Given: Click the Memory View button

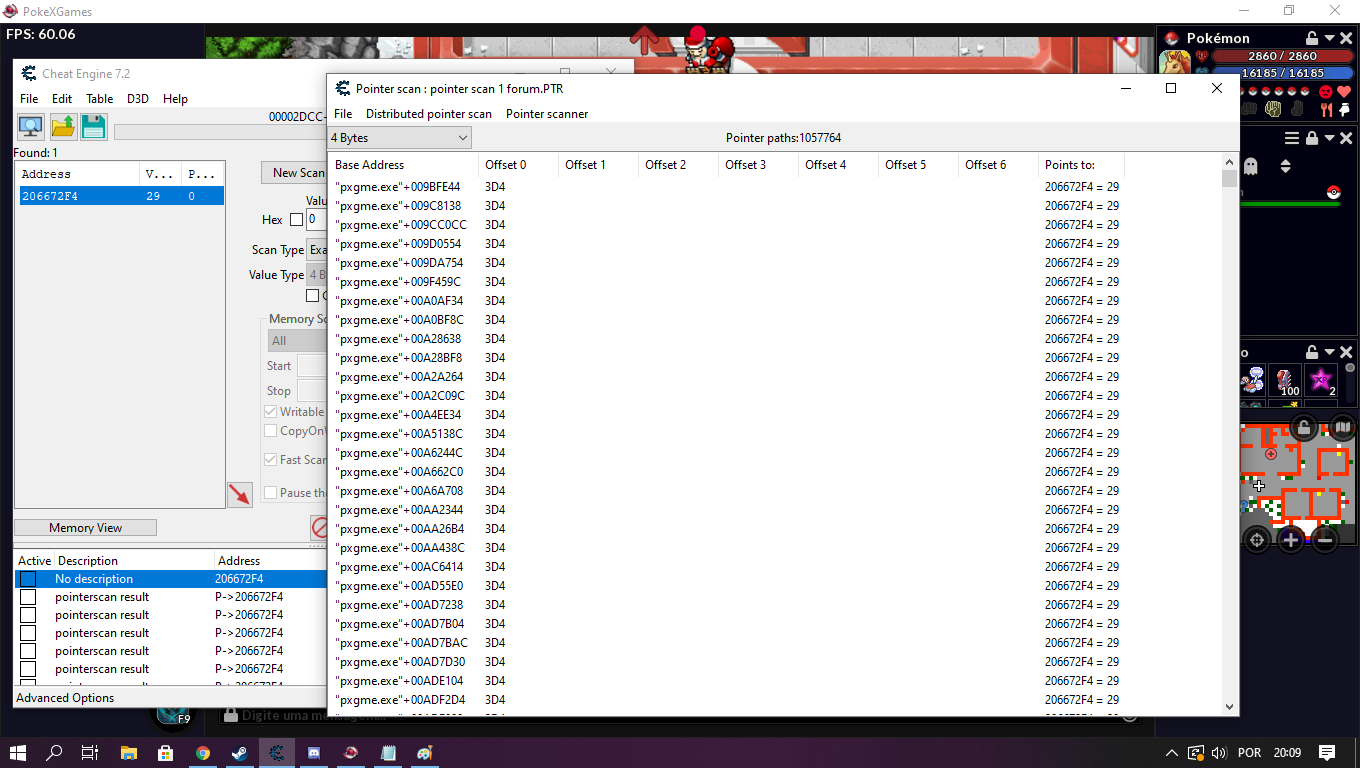Looking at the screenshot, I should tap(85, 528).
